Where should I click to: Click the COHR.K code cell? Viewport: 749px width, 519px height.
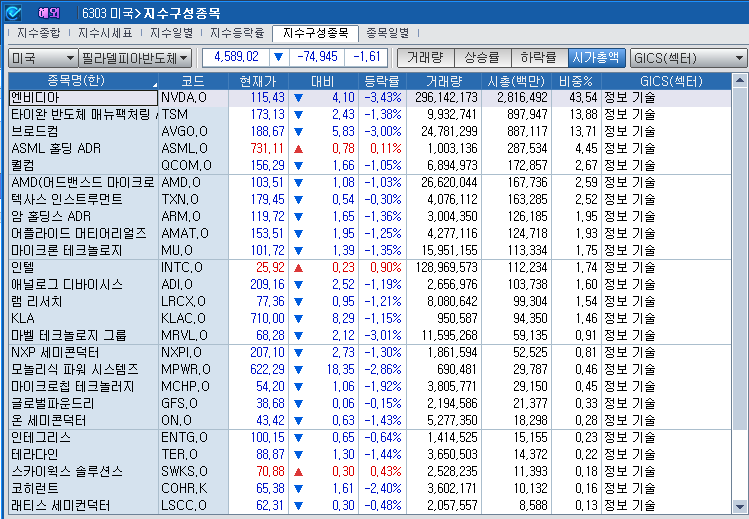coord(193,489)
